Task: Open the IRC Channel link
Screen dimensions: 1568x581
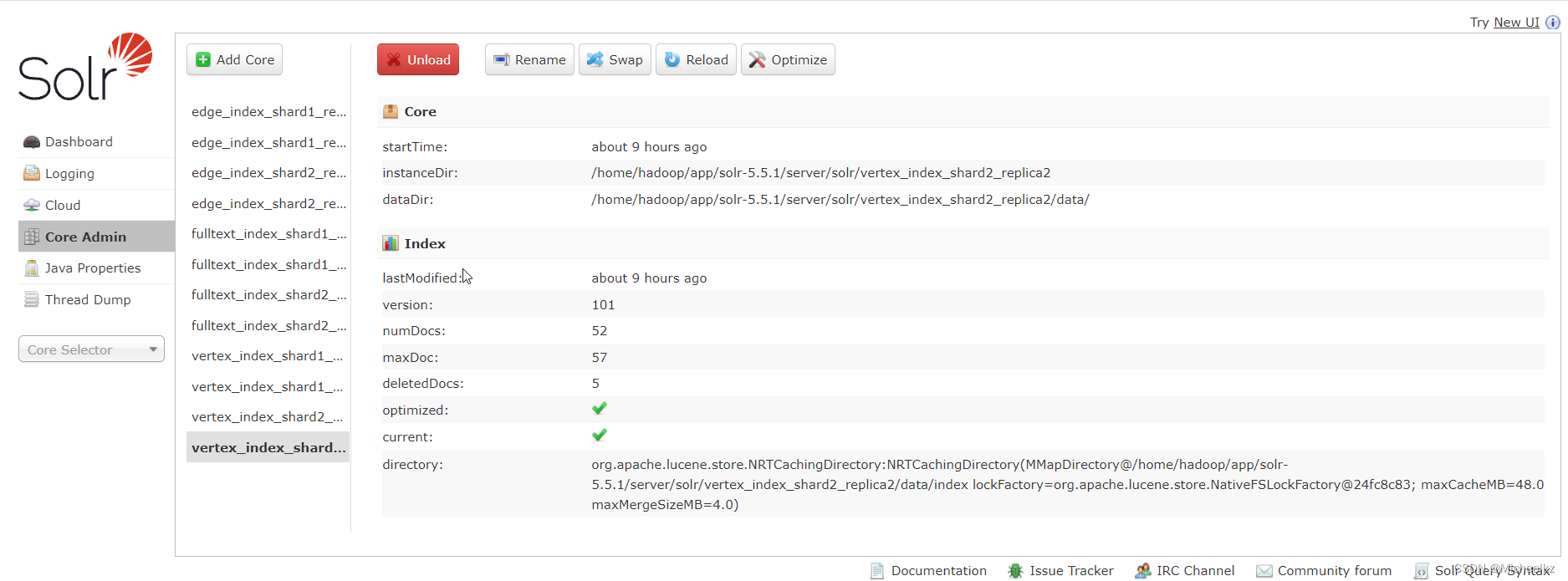Action: coord(1195,571)
